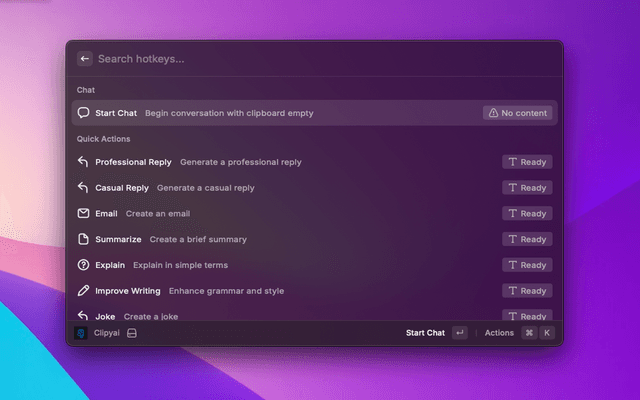
Task: Click the tray icon beside Clipyai
Action: (131, 333)
